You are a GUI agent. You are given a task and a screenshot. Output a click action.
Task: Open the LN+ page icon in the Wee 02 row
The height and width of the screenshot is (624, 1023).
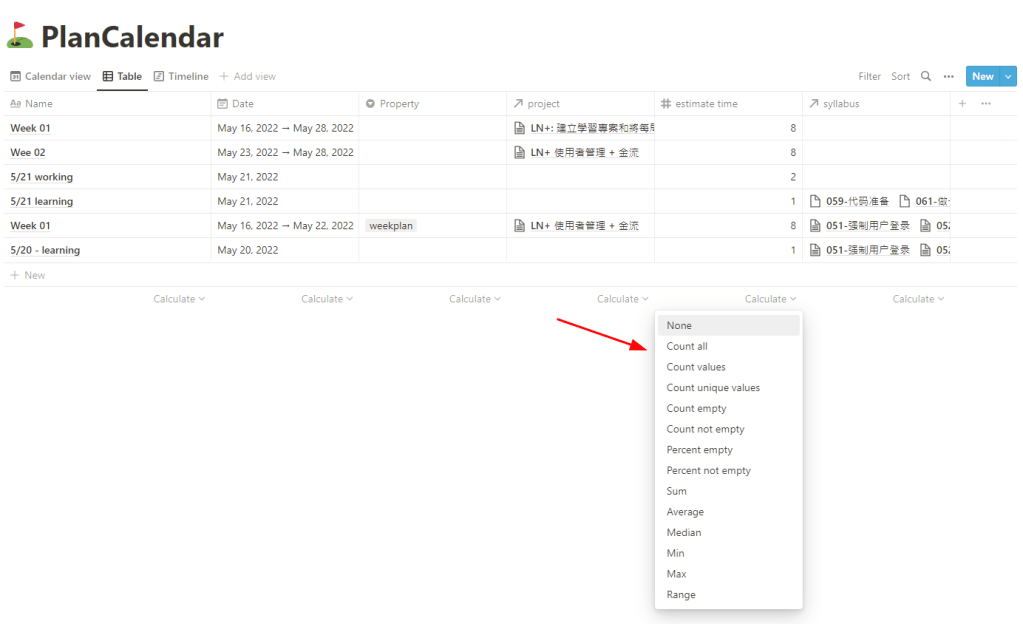click(519, 153)
